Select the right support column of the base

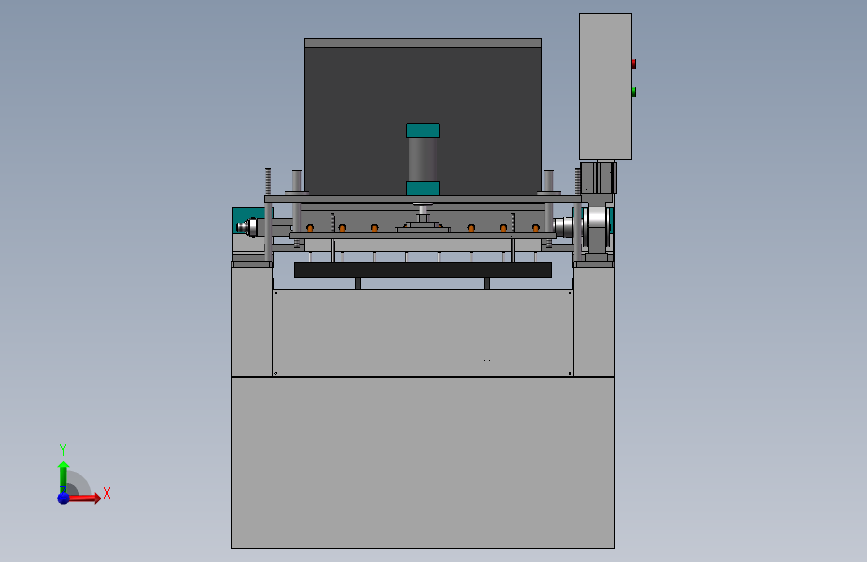click(x=594, y=322)
